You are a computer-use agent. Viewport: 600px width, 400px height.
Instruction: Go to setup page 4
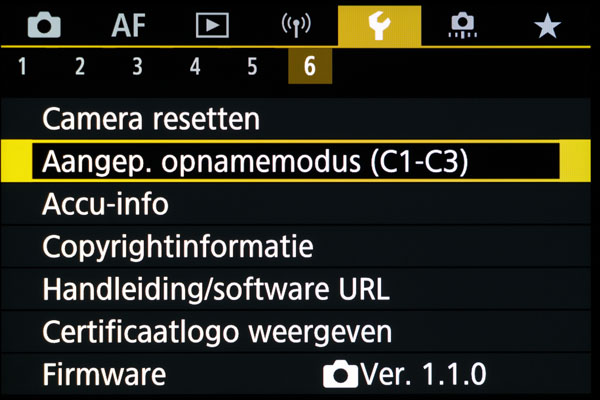[x=195, y=68]
